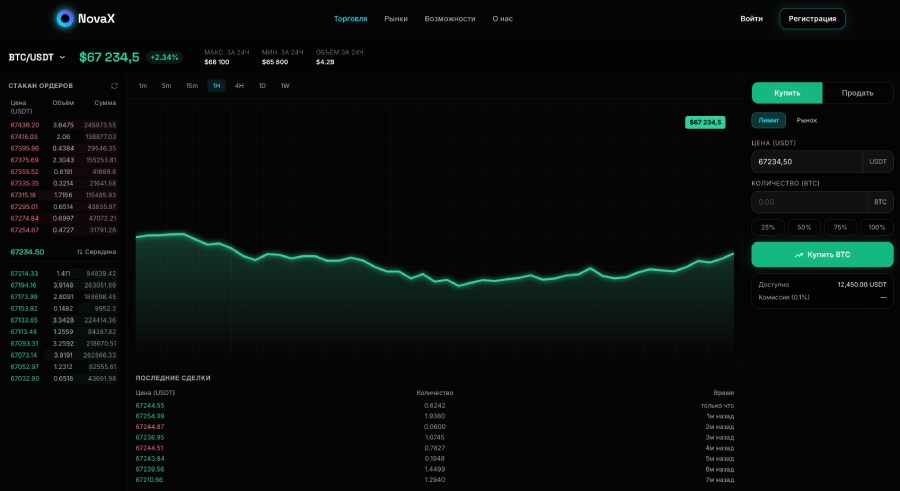
Task: Click the Регистрация button
Action: point(812,18)
